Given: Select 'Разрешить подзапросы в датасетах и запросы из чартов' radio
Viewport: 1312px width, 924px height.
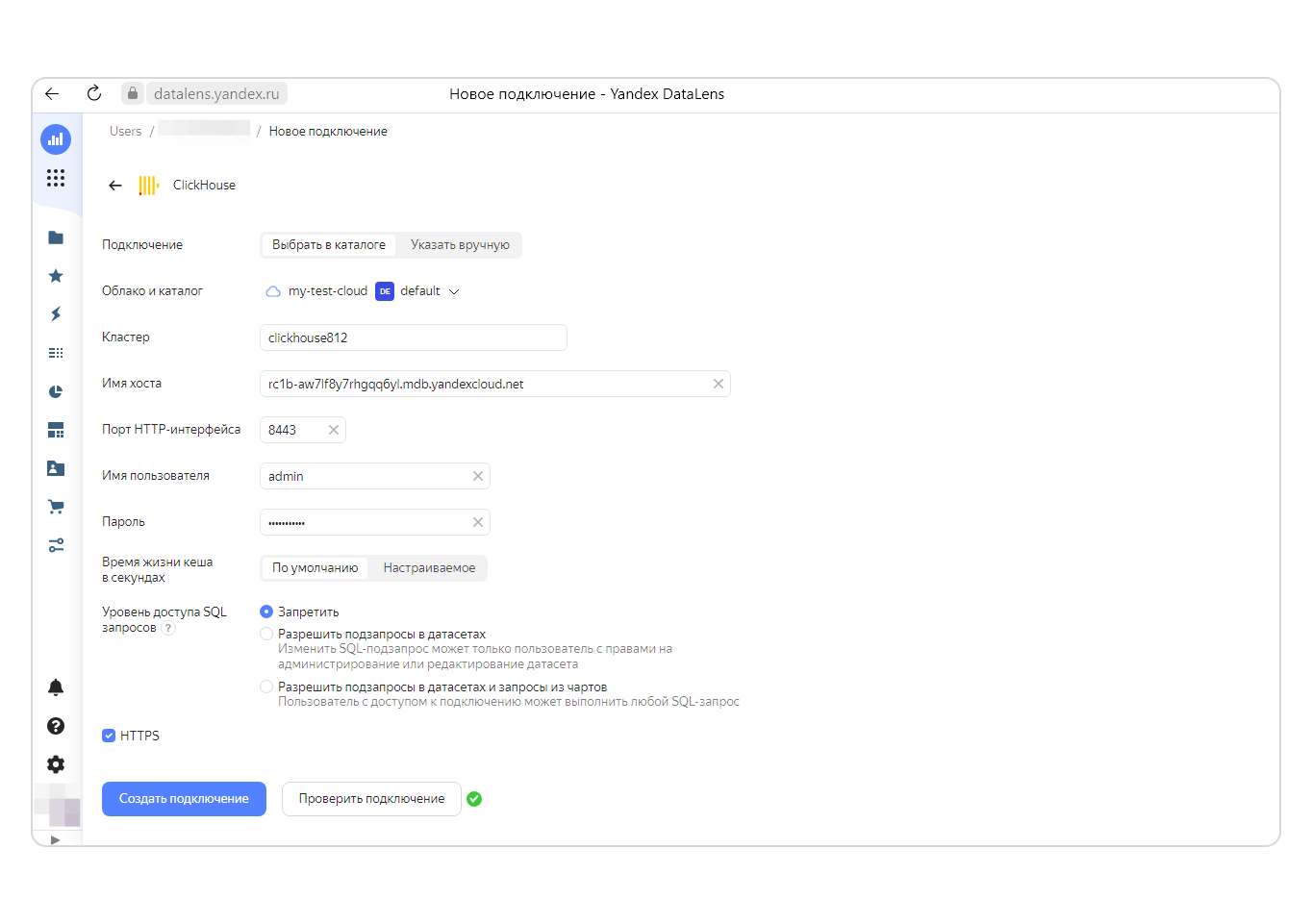Looking at the screenshot, I should (x=266, y=687).
